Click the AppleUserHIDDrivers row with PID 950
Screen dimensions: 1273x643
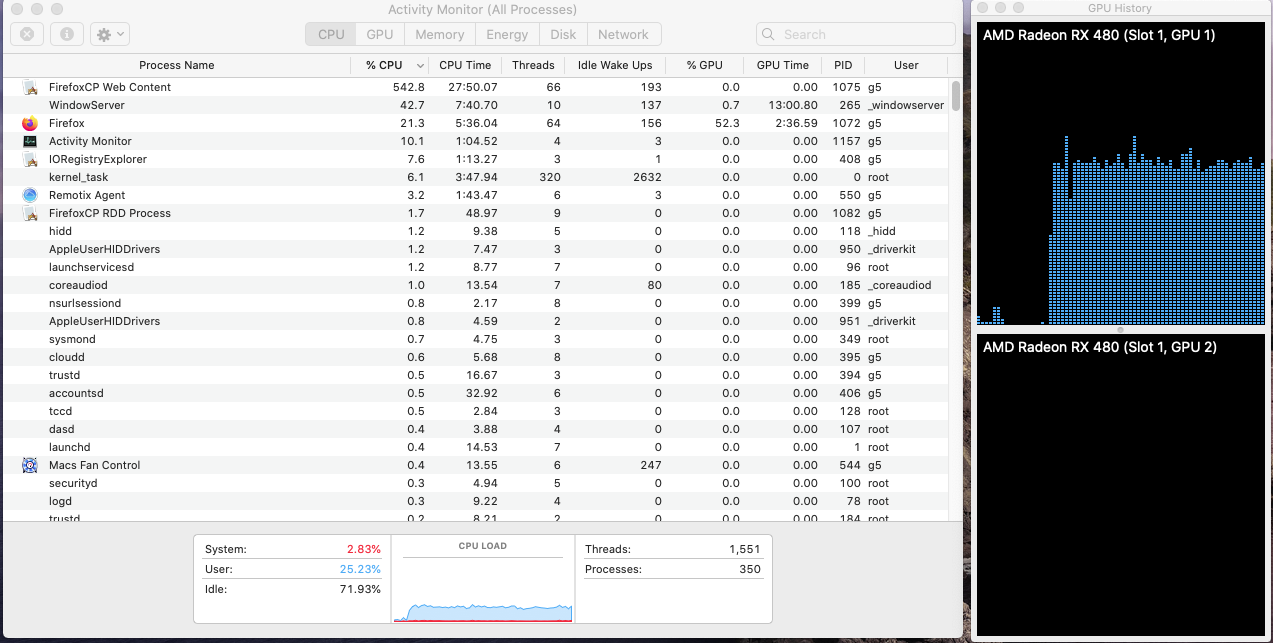(476, 249)
